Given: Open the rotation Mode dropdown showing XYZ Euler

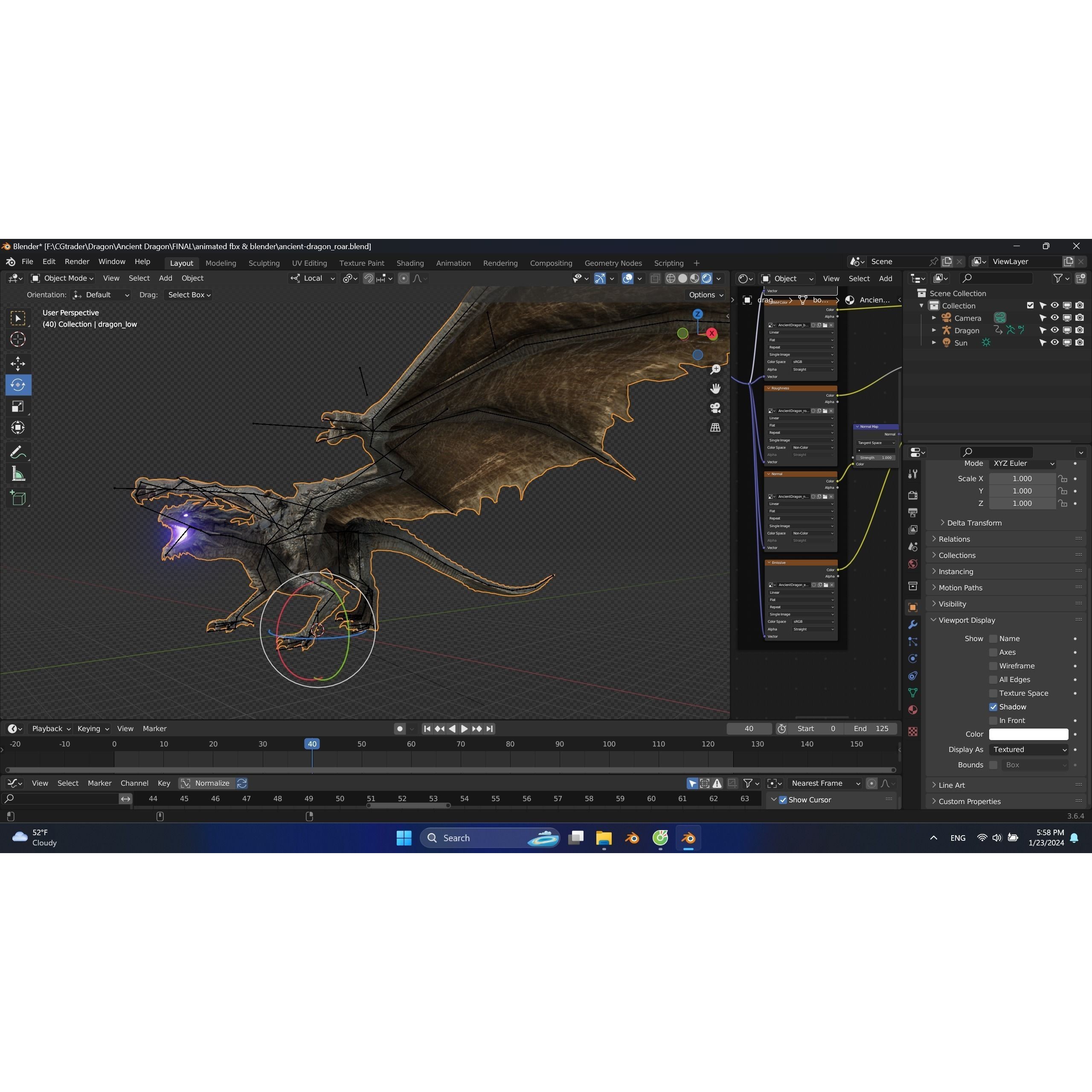Looking at the screenshot, I should (x=1023, y=463).
